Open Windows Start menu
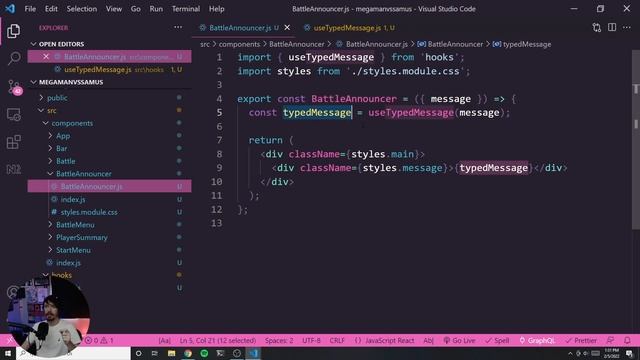Viewport: 640px width, 360px height. pos(8,353)
